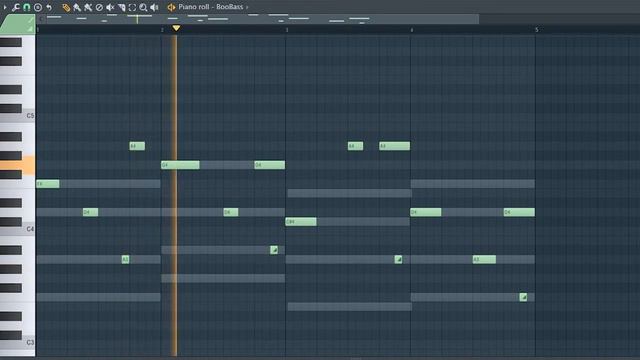Click bar number 3 on the timeline
The image size is (640, 360).
(287, 30)
